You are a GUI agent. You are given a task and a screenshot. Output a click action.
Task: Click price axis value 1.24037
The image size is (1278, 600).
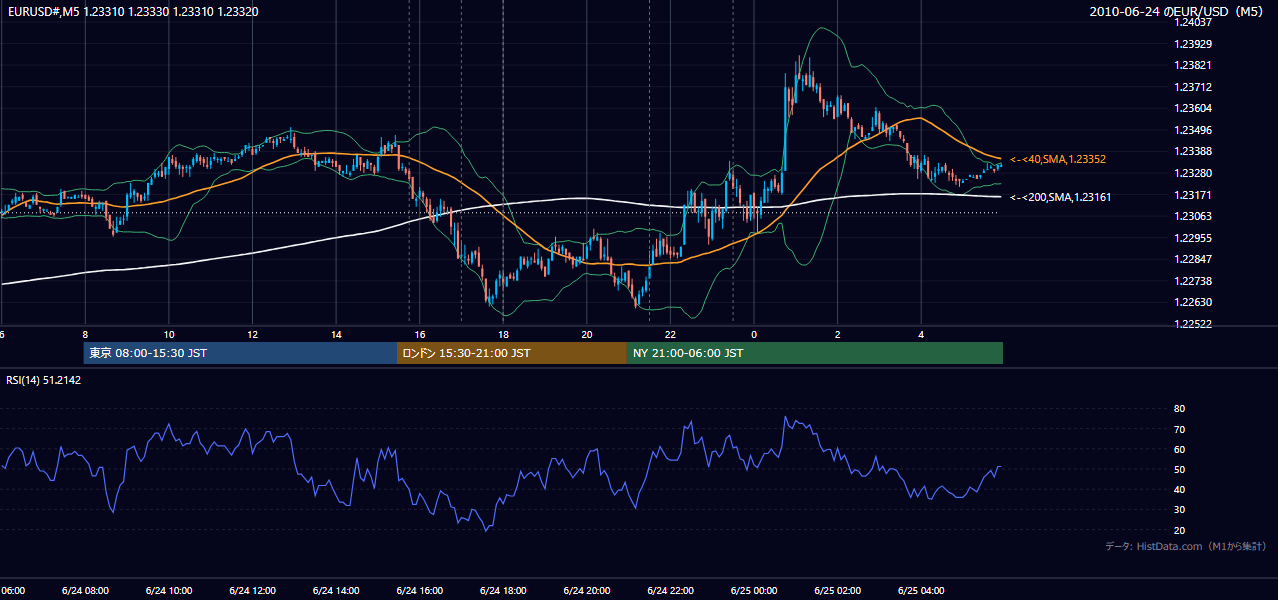click(x=1193, y=22)
